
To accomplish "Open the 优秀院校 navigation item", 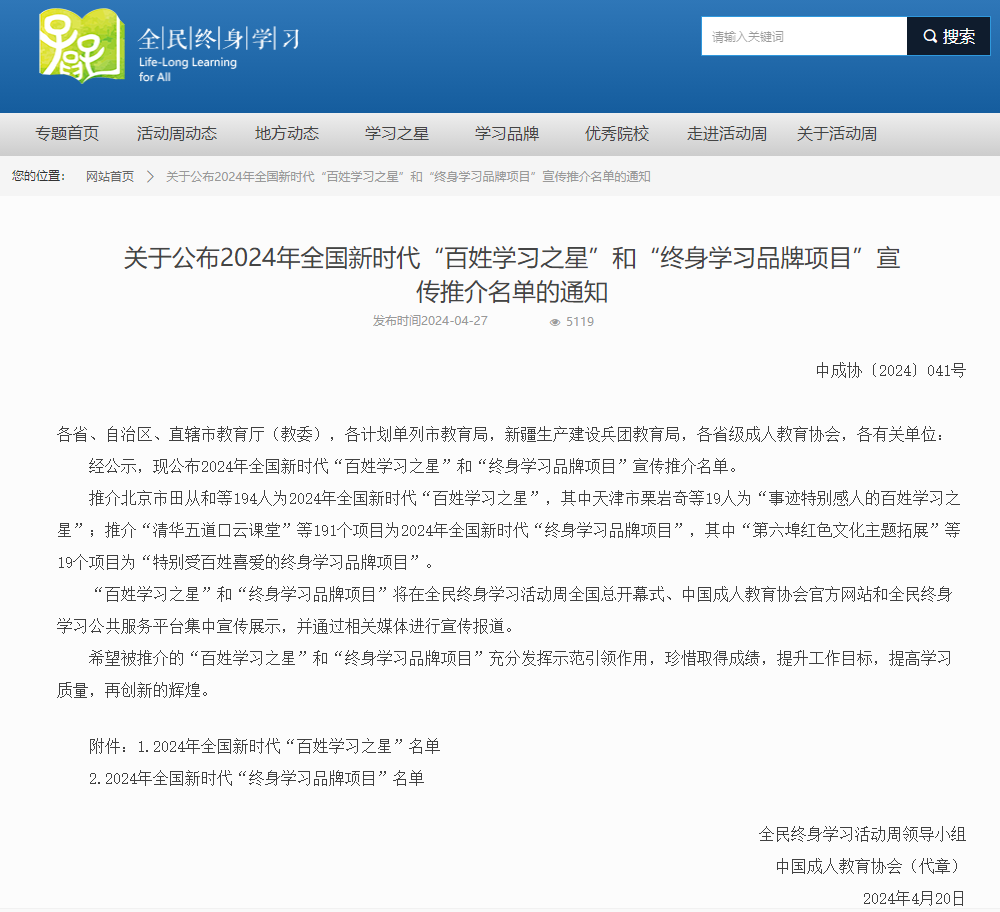I will click(x=617, y=134).
